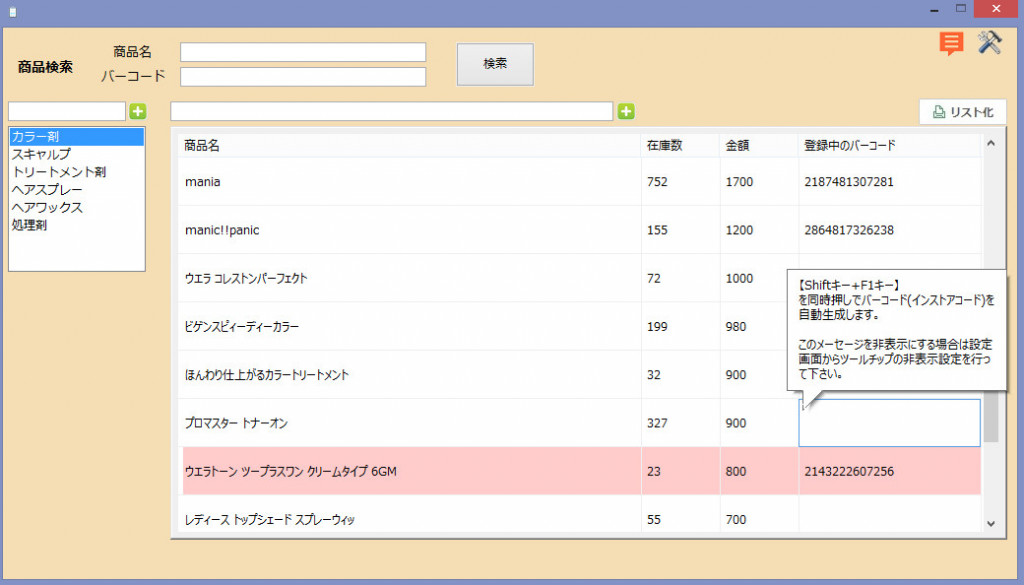
Task: Click the リスト化 list export button
Action: (963, 112)
